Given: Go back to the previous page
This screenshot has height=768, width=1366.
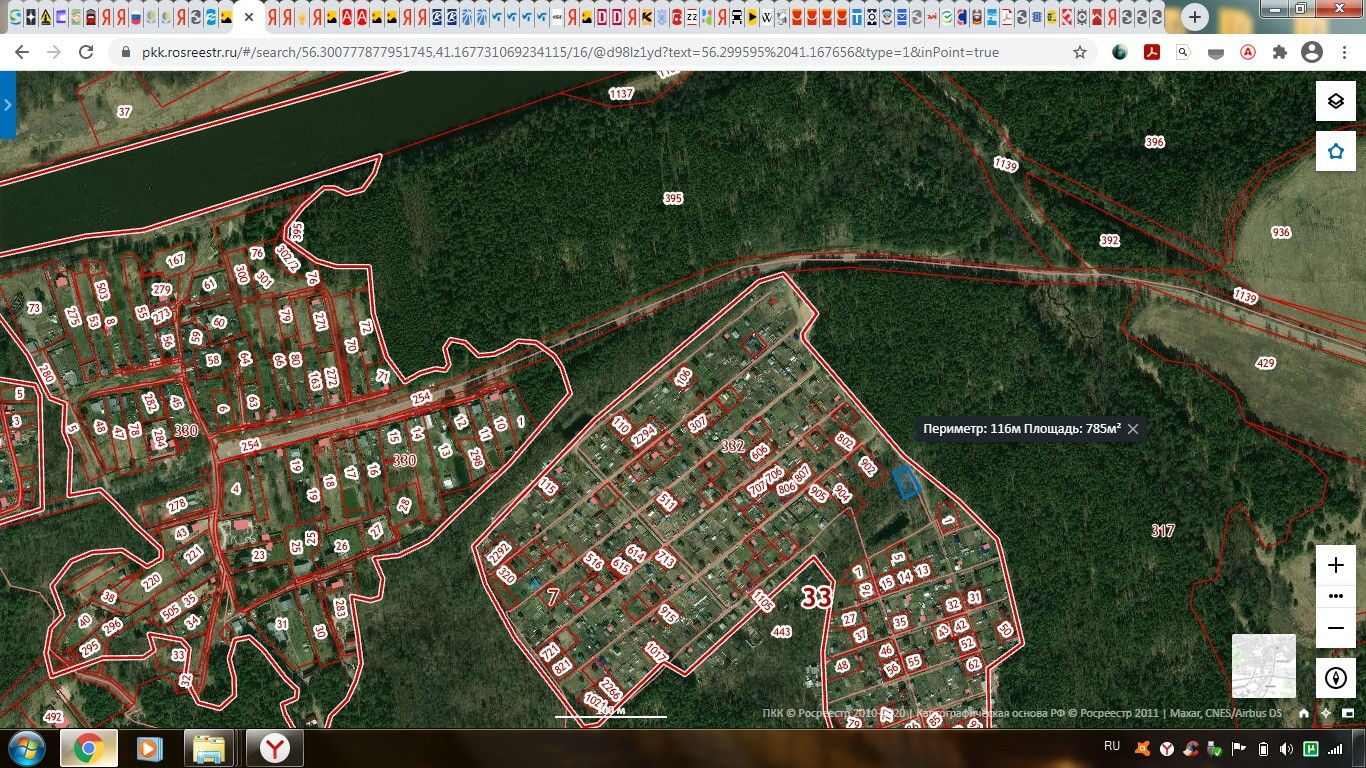Looking at the screenshot, I should 22,52.
